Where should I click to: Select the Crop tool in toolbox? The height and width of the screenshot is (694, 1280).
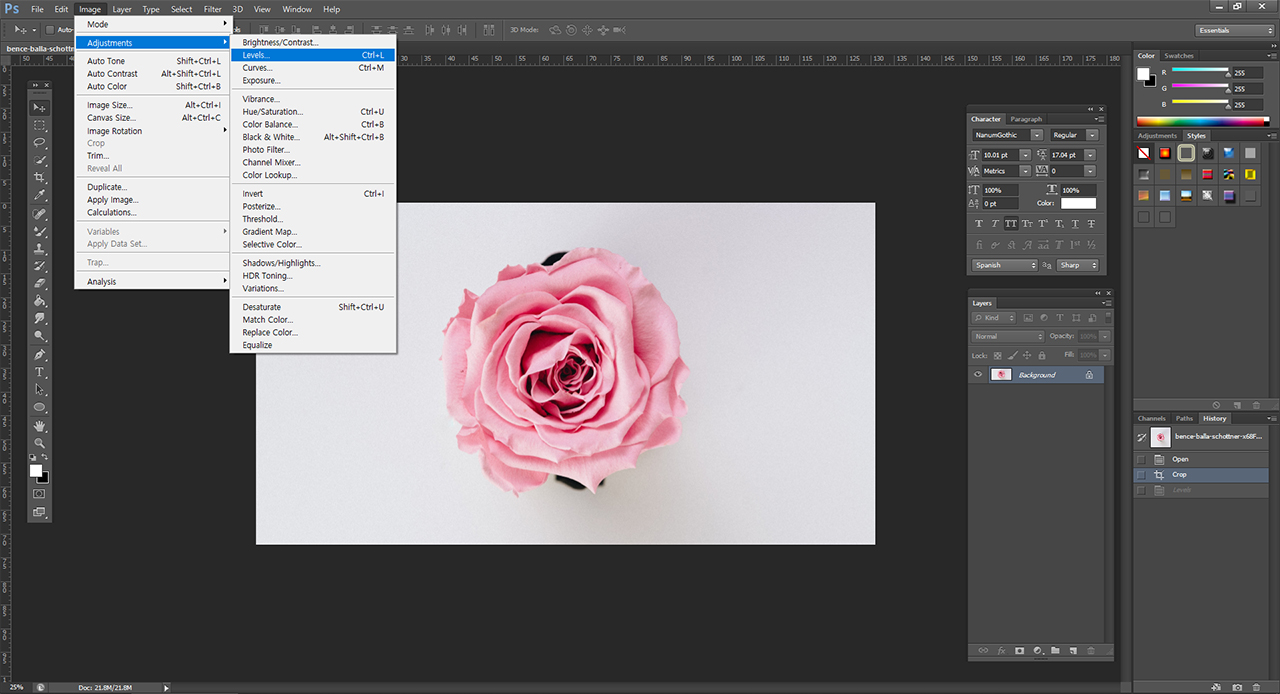(x=40, y=178)
